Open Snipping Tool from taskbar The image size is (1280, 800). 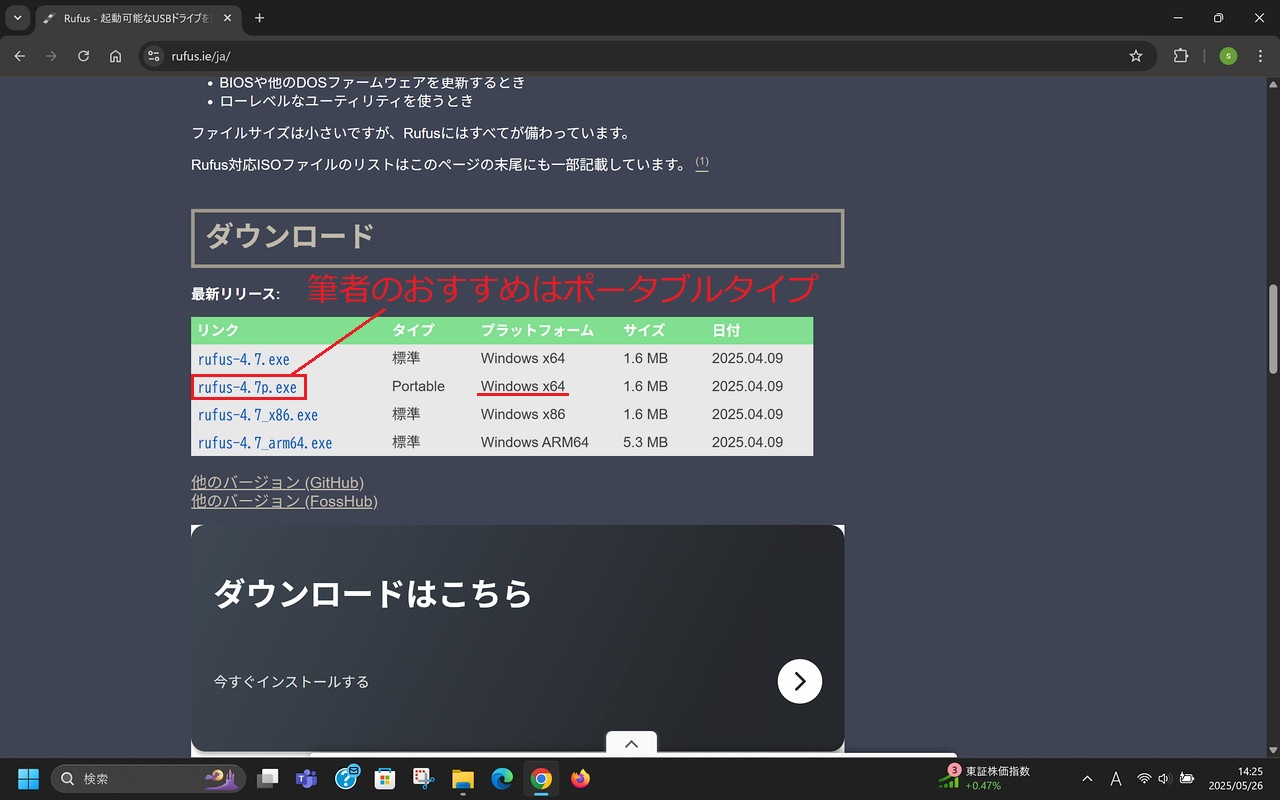point(423,778)
